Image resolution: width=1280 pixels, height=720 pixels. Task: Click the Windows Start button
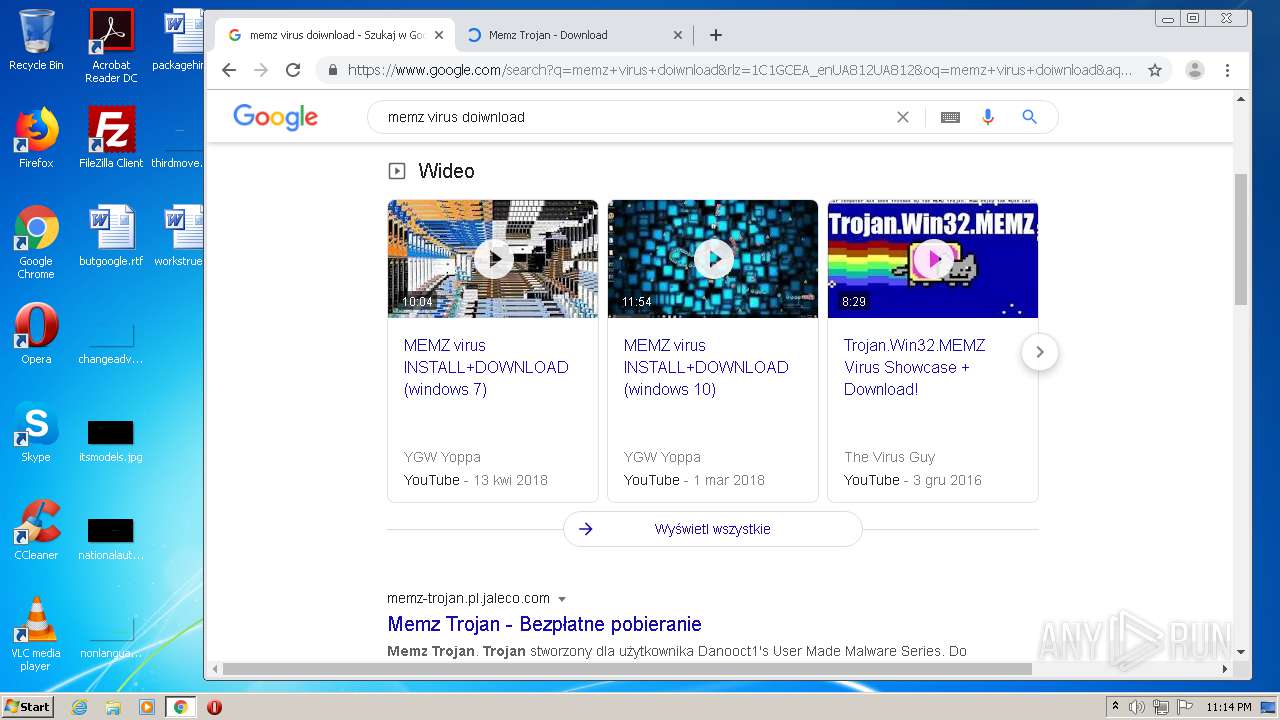(x=27, y=706)
